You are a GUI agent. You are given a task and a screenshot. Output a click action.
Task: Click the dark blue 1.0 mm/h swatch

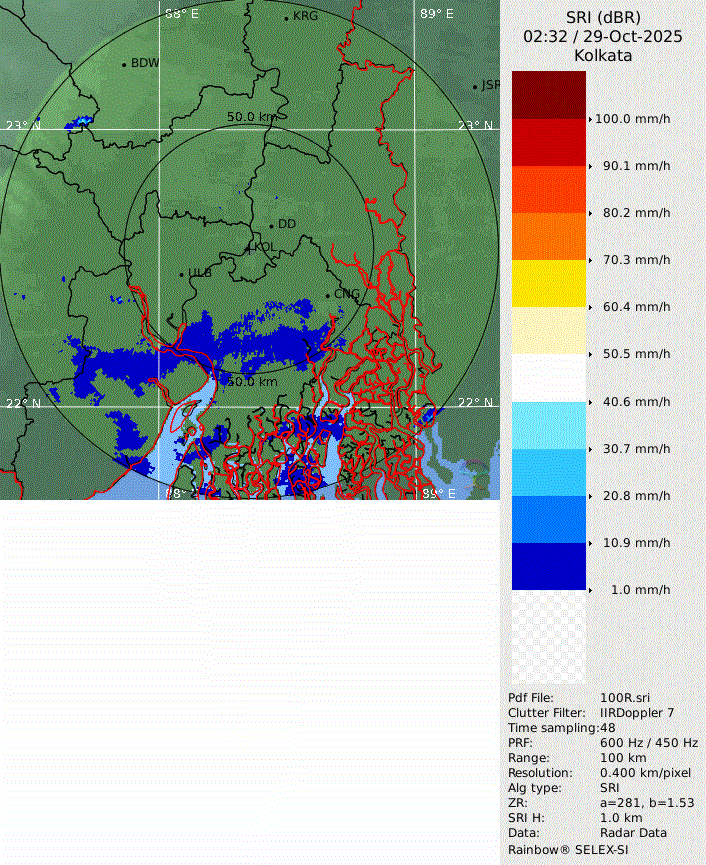[x=548, y=566]
